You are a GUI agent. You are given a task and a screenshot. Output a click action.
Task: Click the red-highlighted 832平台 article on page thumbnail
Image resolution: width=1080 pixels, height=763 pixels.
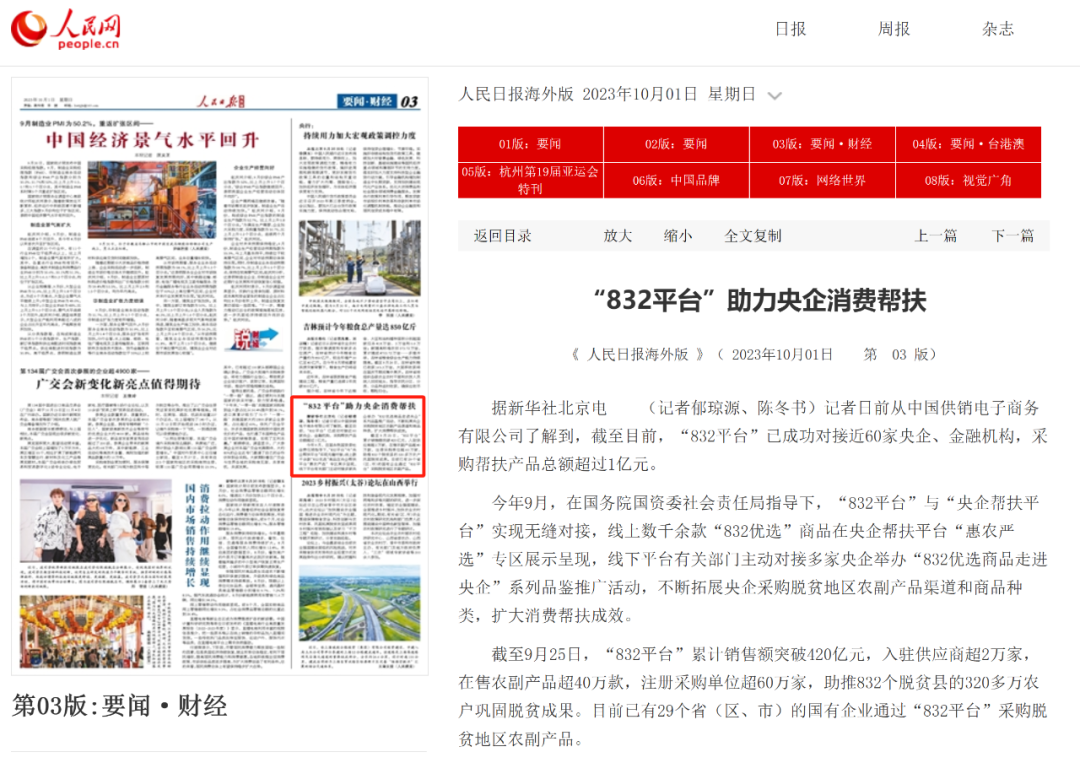[358, 436]
